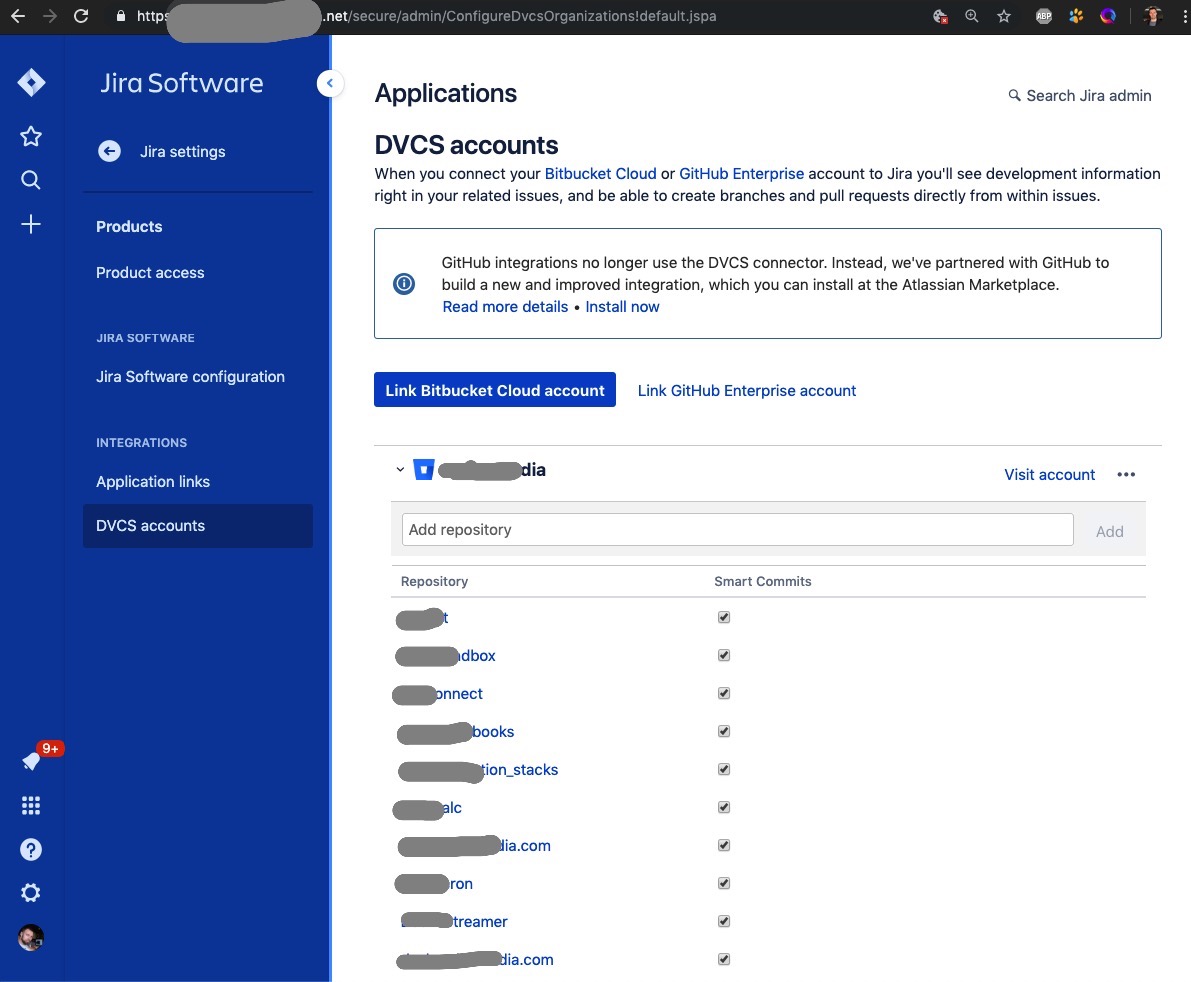Go back with the browser back arrow
This screenshot has height=982, width=1191.
point(17,16)
